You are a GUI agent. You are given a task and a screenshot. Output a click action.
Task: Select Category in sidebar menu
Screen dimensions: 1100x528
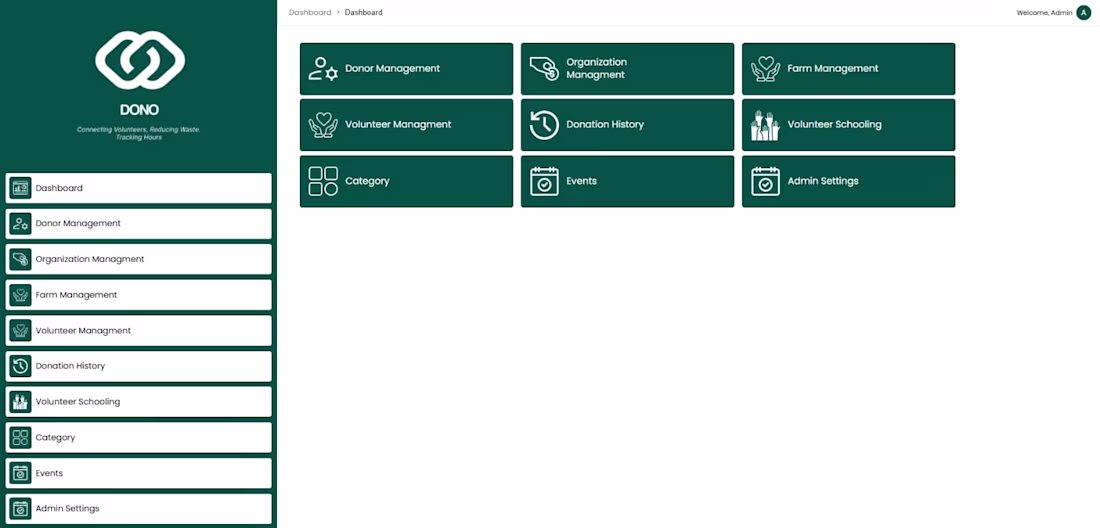tap(139, 438)
